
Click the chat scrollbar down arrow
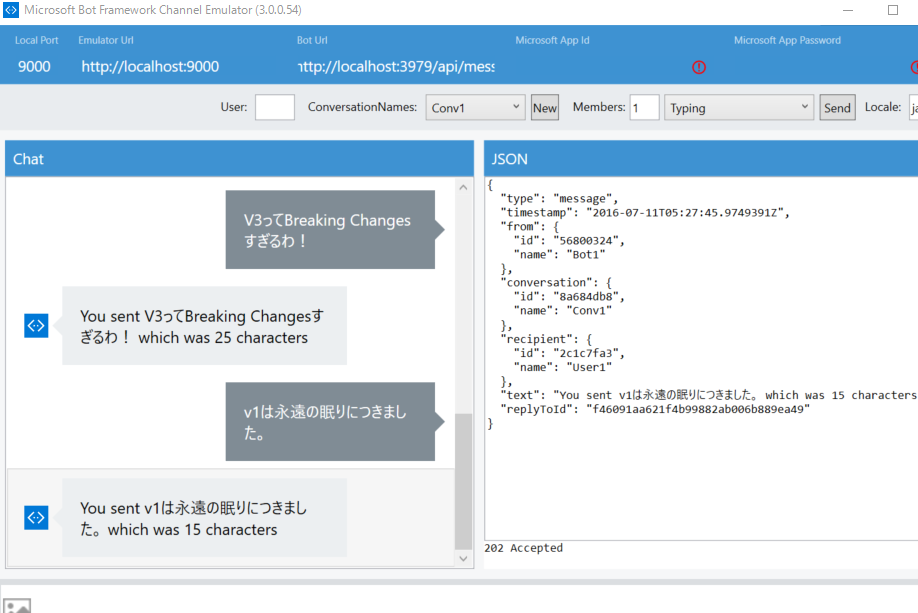[x=463, y=559]
